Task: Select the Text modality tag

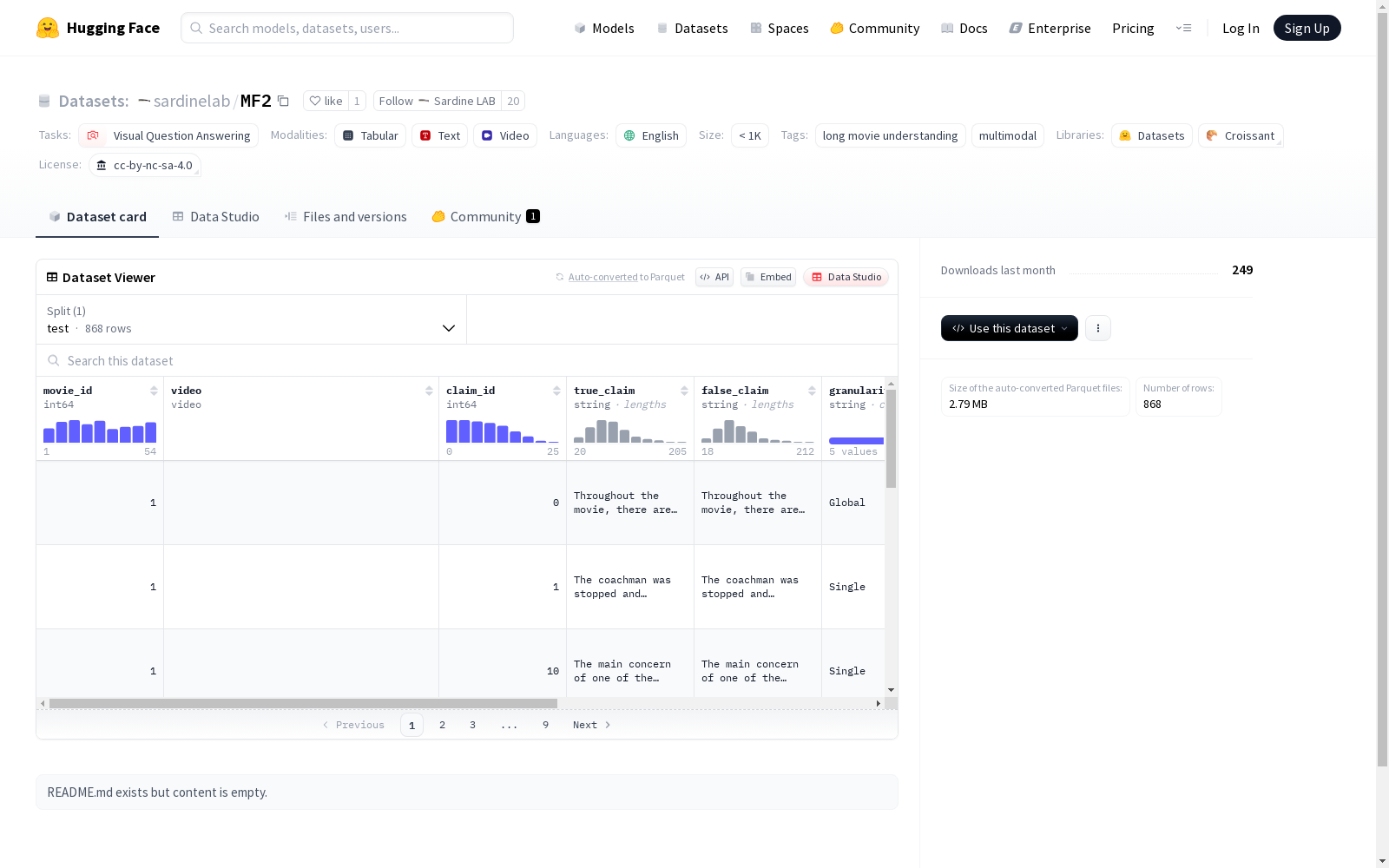Action: point(440,135)
